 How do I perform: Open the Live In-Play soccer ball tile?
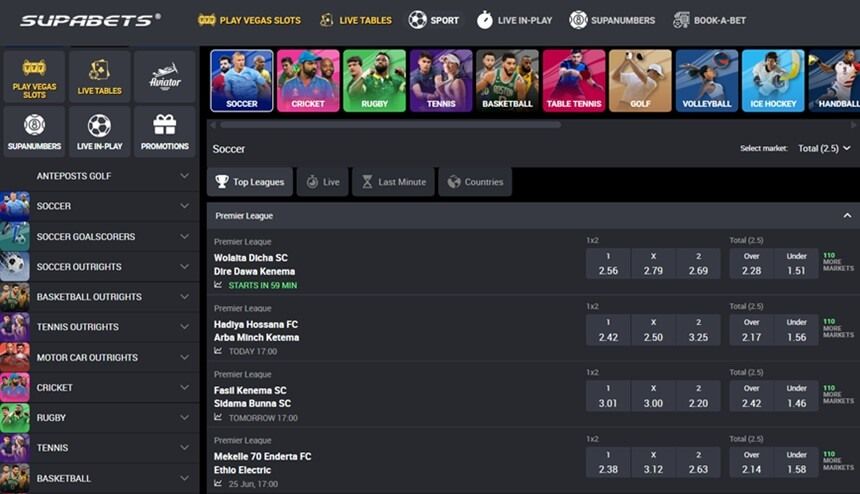(99, 132)
